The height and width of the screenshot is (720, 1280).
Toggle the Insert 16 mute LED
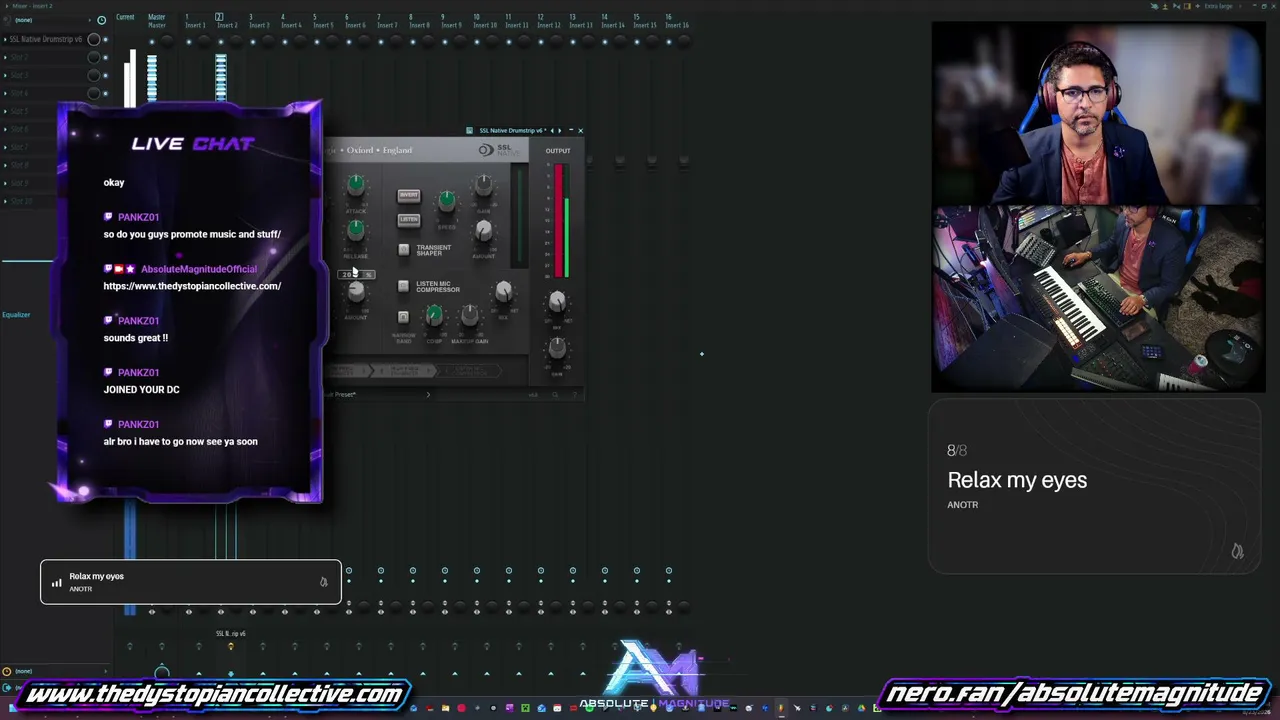[669, 41]
